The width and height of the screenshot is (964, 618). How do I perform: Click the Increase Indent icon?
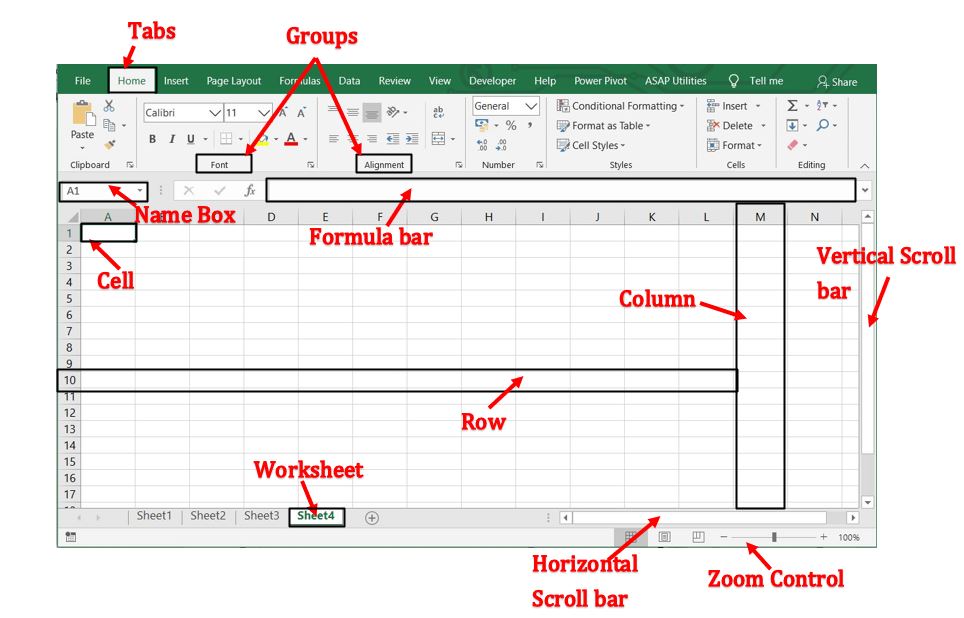tap(410, 139)
